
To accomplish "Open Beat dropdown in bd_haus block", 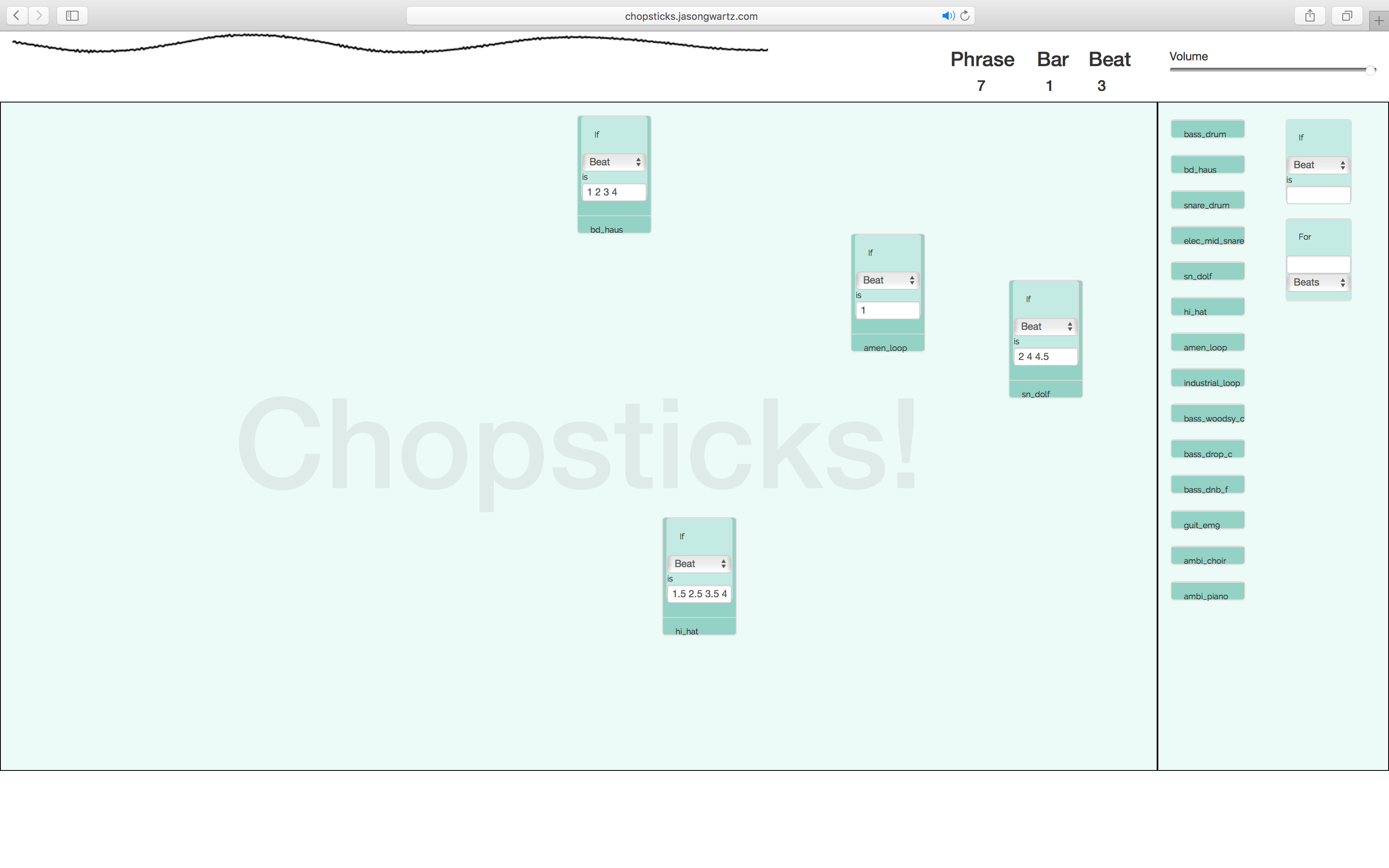I will [613, 162].
